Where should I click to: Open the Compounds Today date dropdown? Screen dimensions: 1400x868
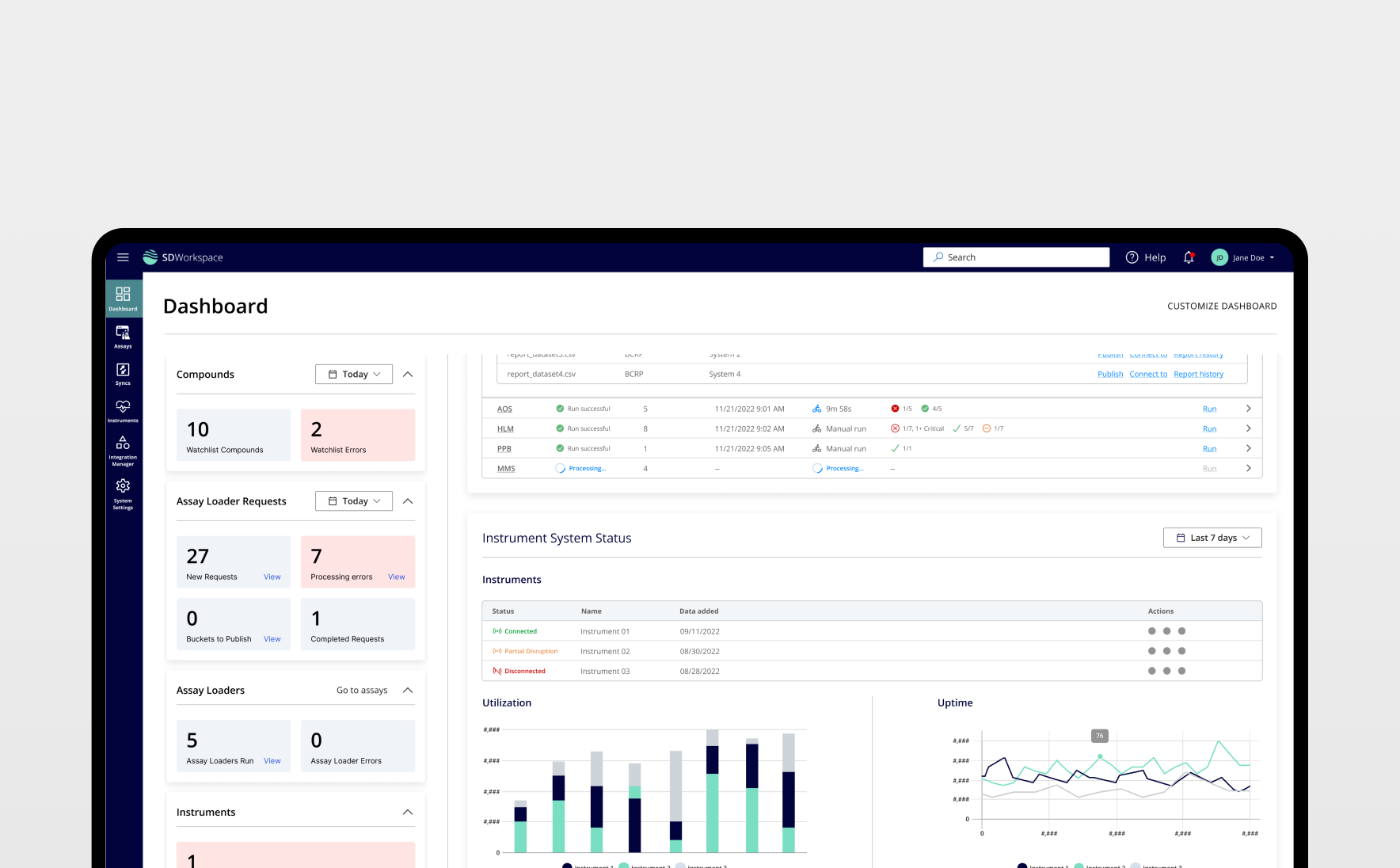coord(354,374)
